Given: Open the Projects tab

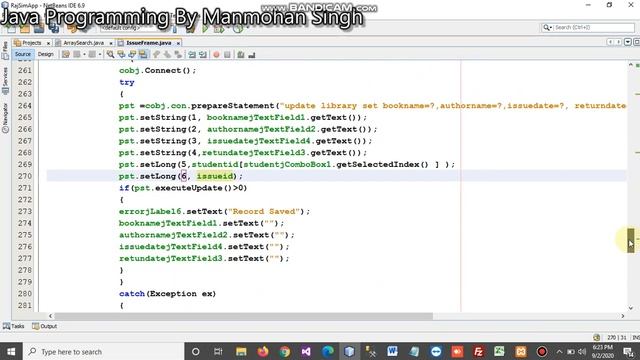Looking at the screenshot, I should pos(31,43).
